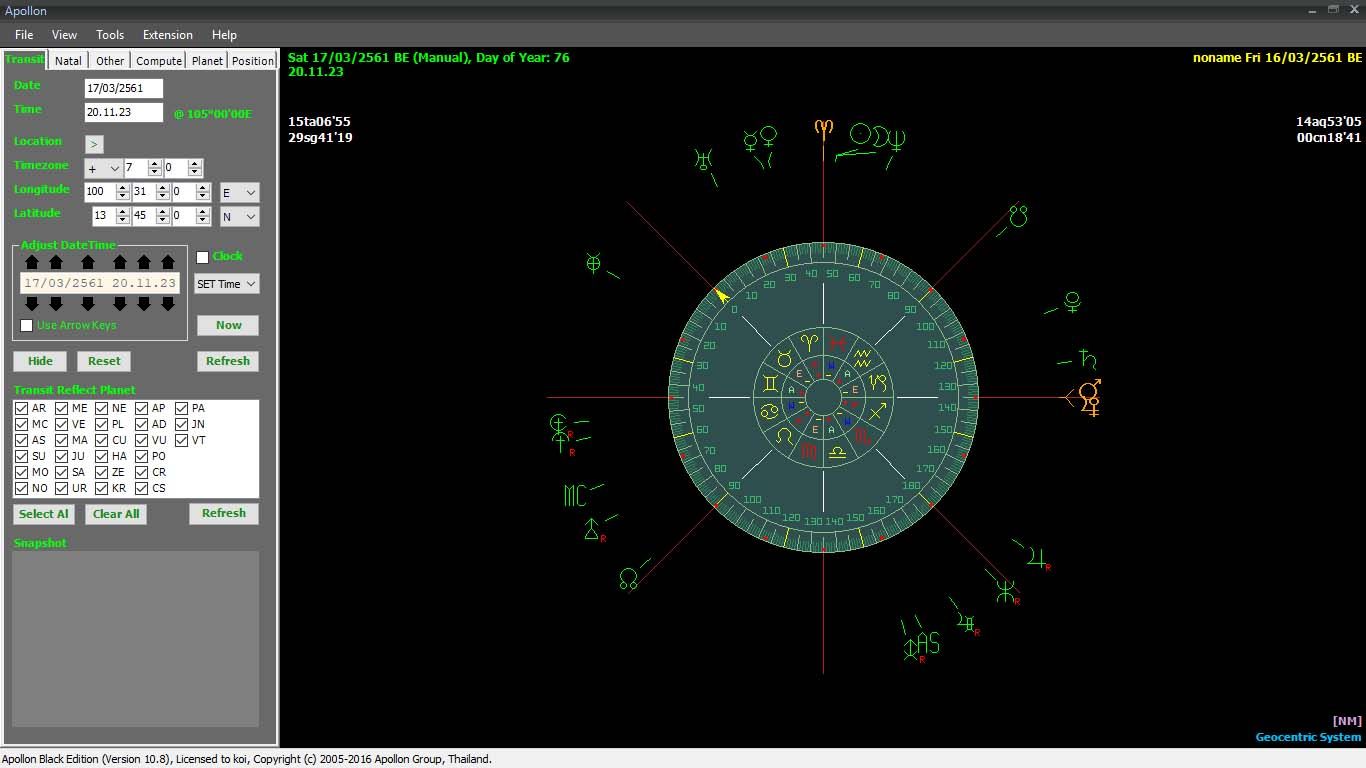The width and height of the screenshot is (1366, 768).
Task: Click the Leo sign in the inner zodiac ring
Action: (x=784, y=437)
